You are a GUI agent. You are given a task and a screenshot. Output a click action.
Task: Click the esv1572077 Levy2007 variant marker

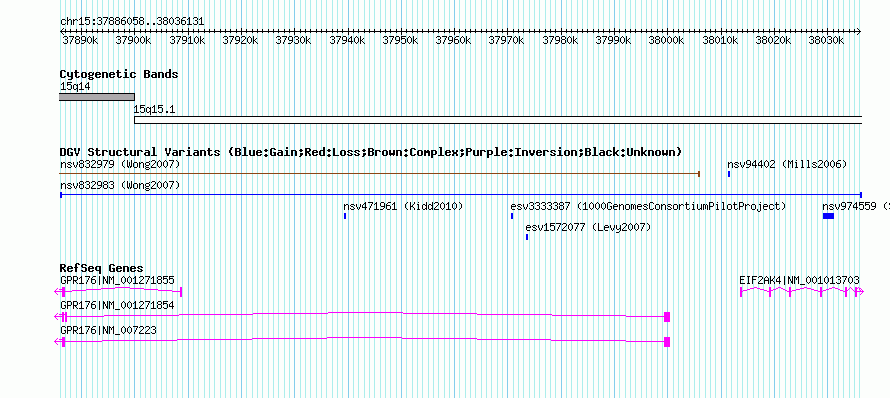point(527,237)
